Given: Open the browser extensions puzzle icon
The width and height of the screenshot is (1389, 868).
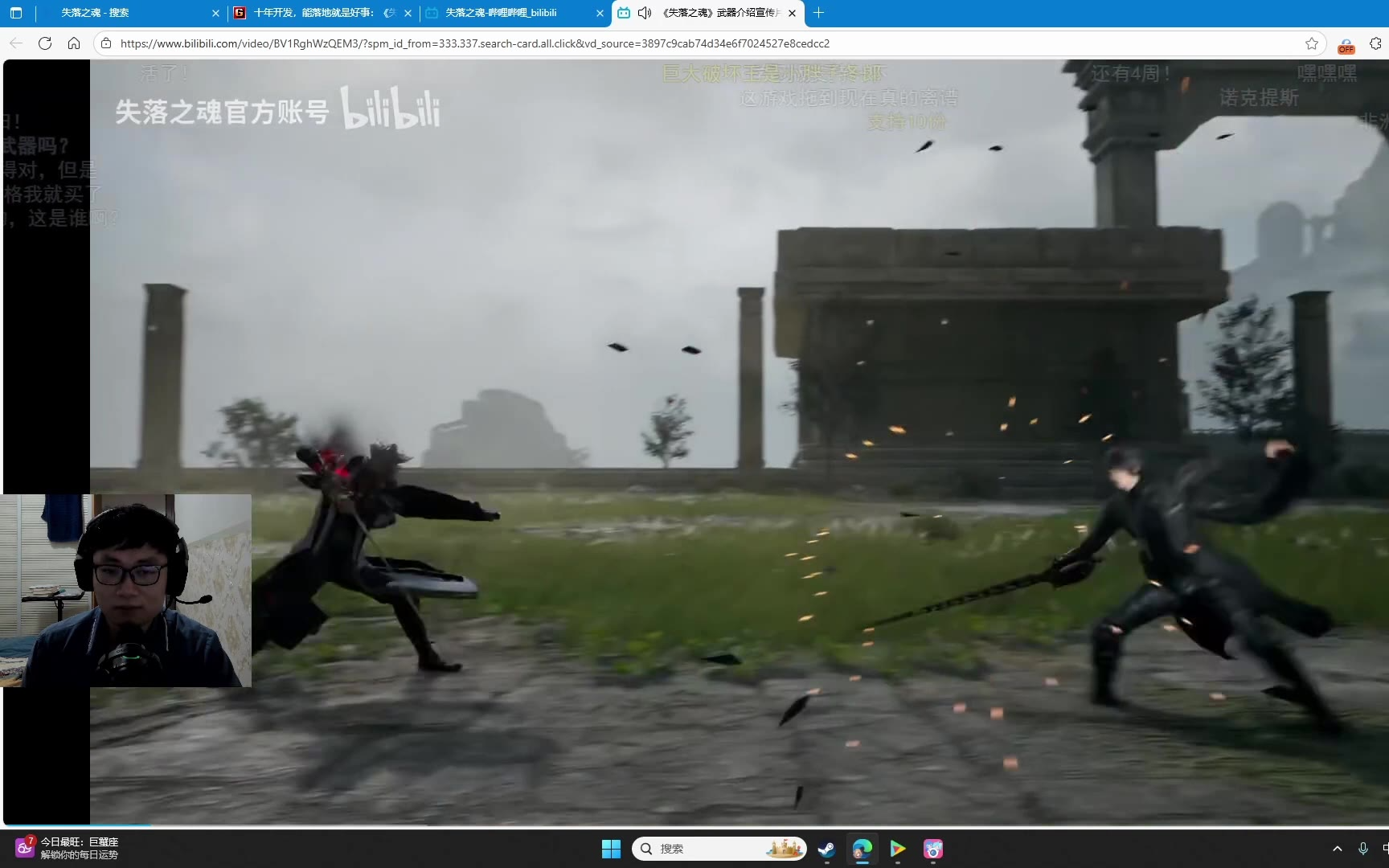Looking at the screenshot, I should coord(1376,43).
